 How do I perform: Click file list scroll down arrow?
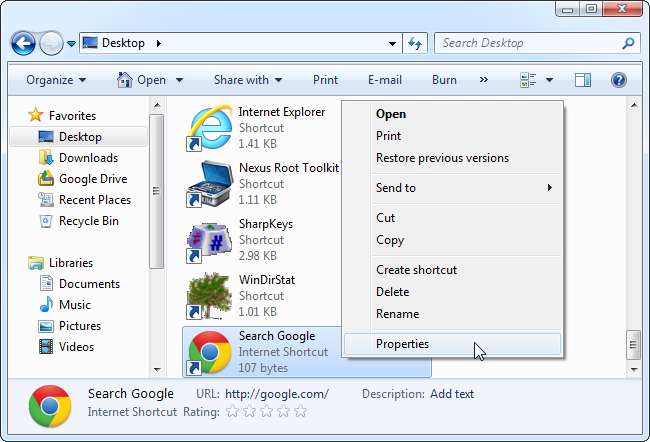[x=634, y=369]
